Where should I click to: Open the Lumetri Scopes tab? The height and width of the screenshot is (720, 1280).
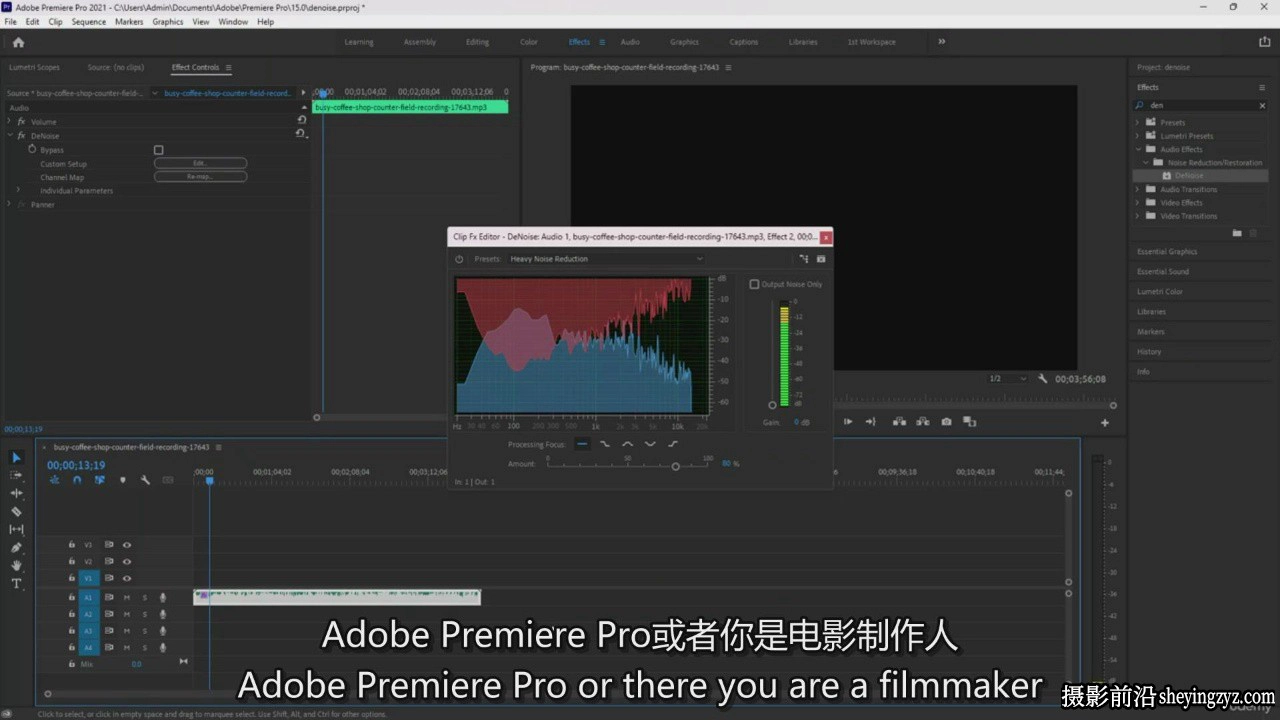[x=34, y=67]
